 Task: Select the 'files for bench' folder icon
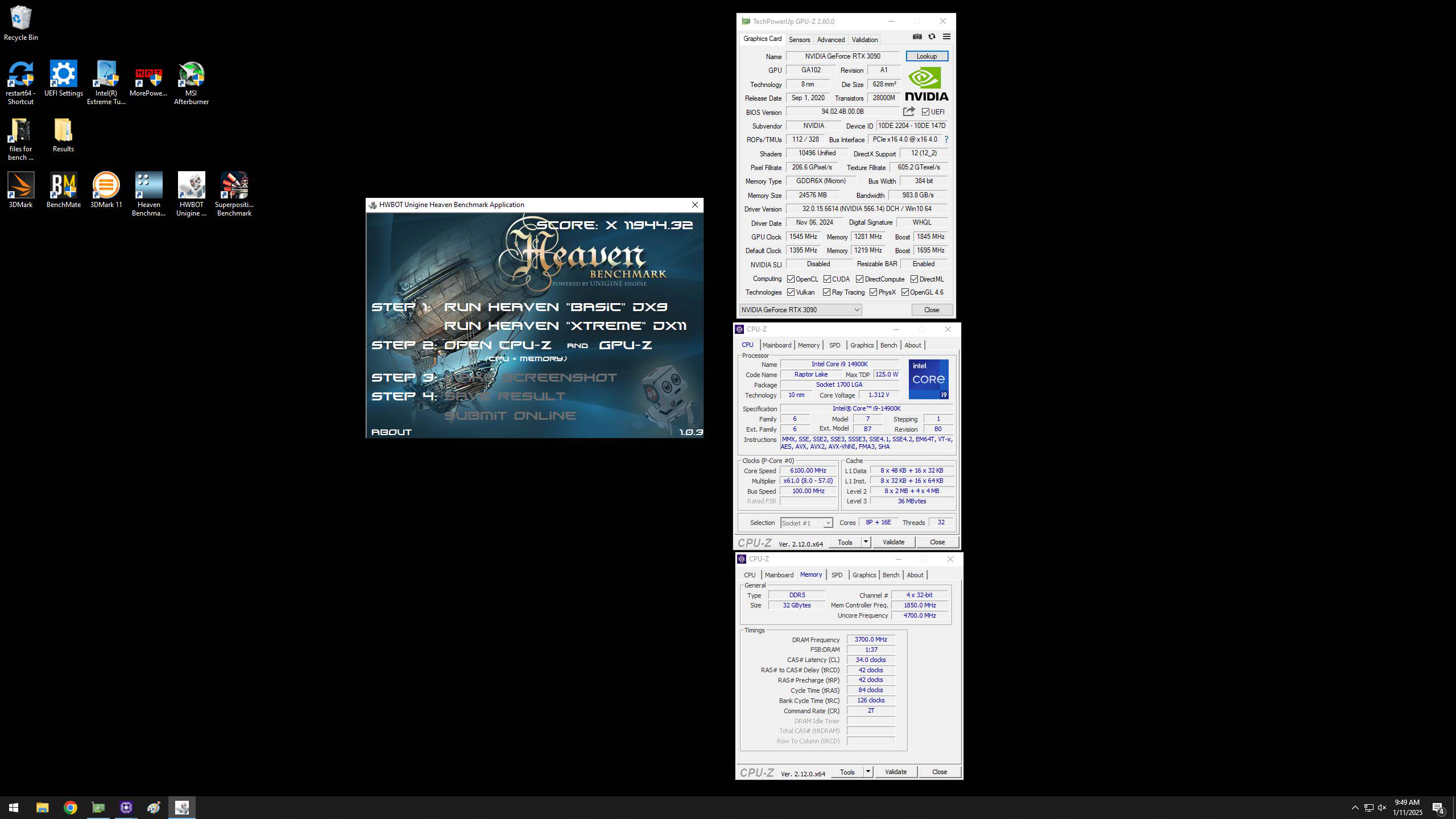point(20,139)
